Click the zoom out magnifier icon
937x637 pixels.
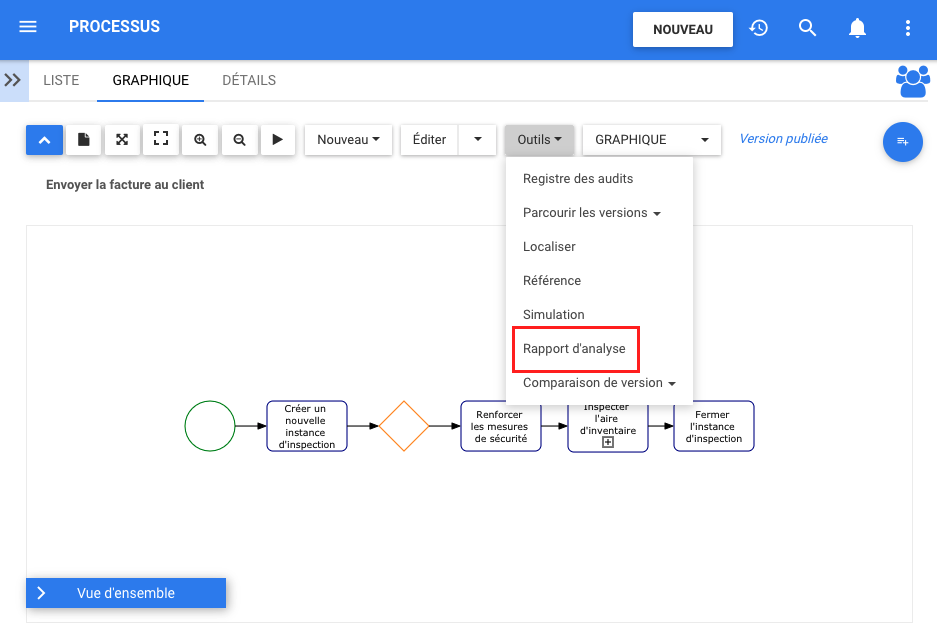pyautogui.click(x=239, y=140)
